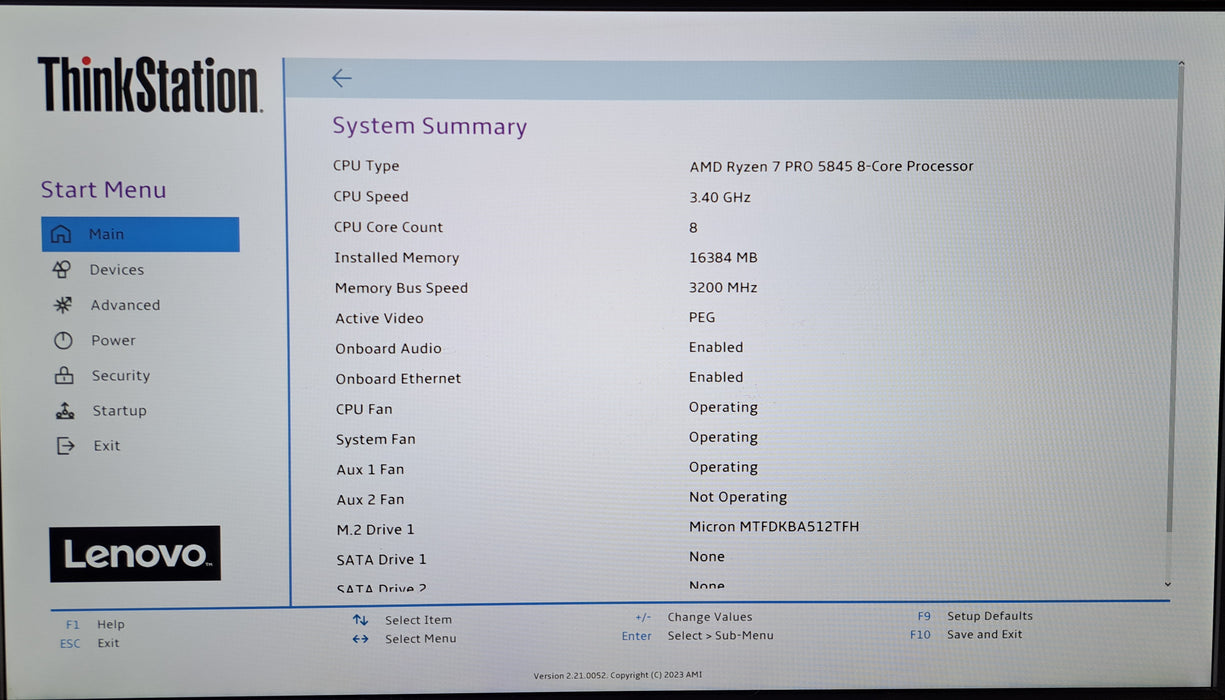Click the CPU Type label

[x=366, y=166]
